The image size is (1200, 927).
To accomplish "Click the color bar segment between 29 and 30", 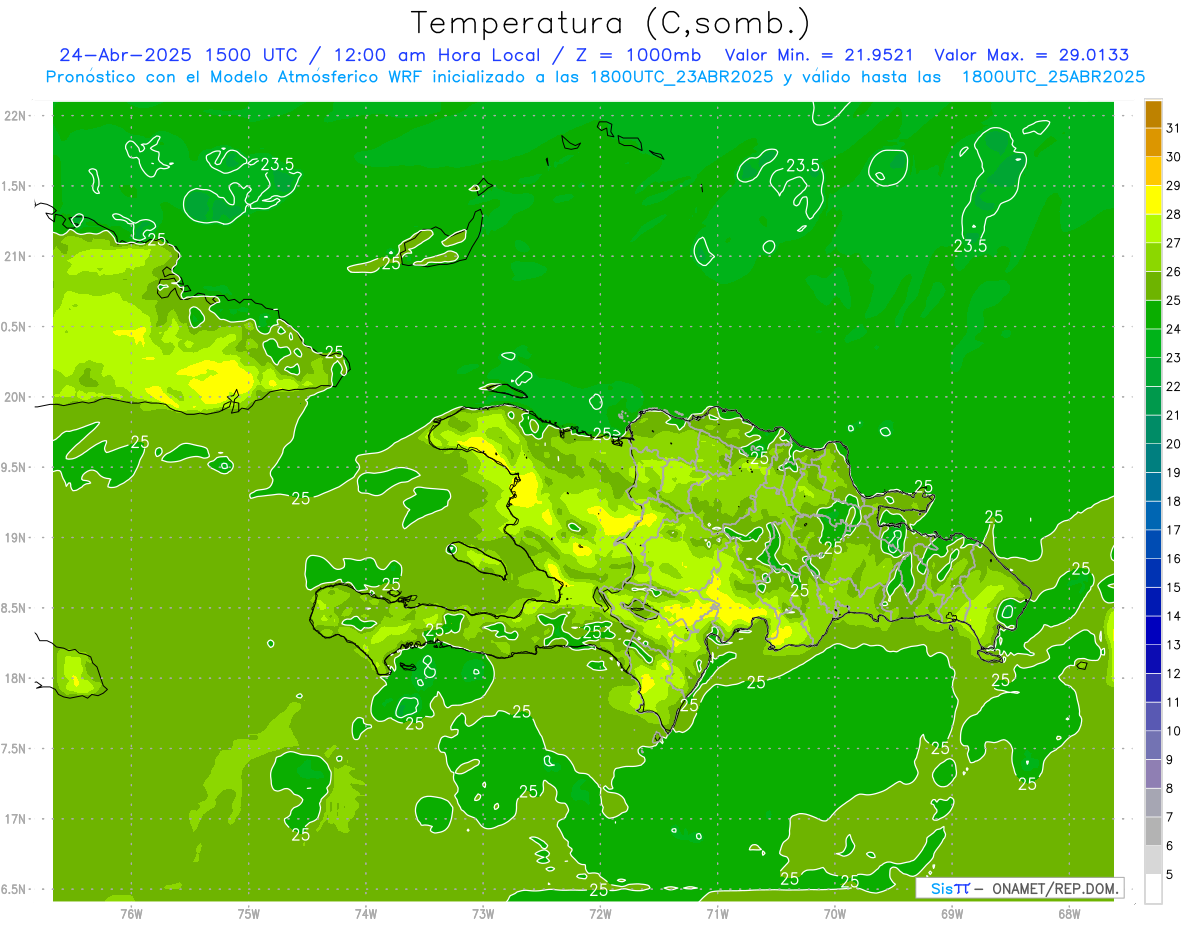I will (1153, 171).
